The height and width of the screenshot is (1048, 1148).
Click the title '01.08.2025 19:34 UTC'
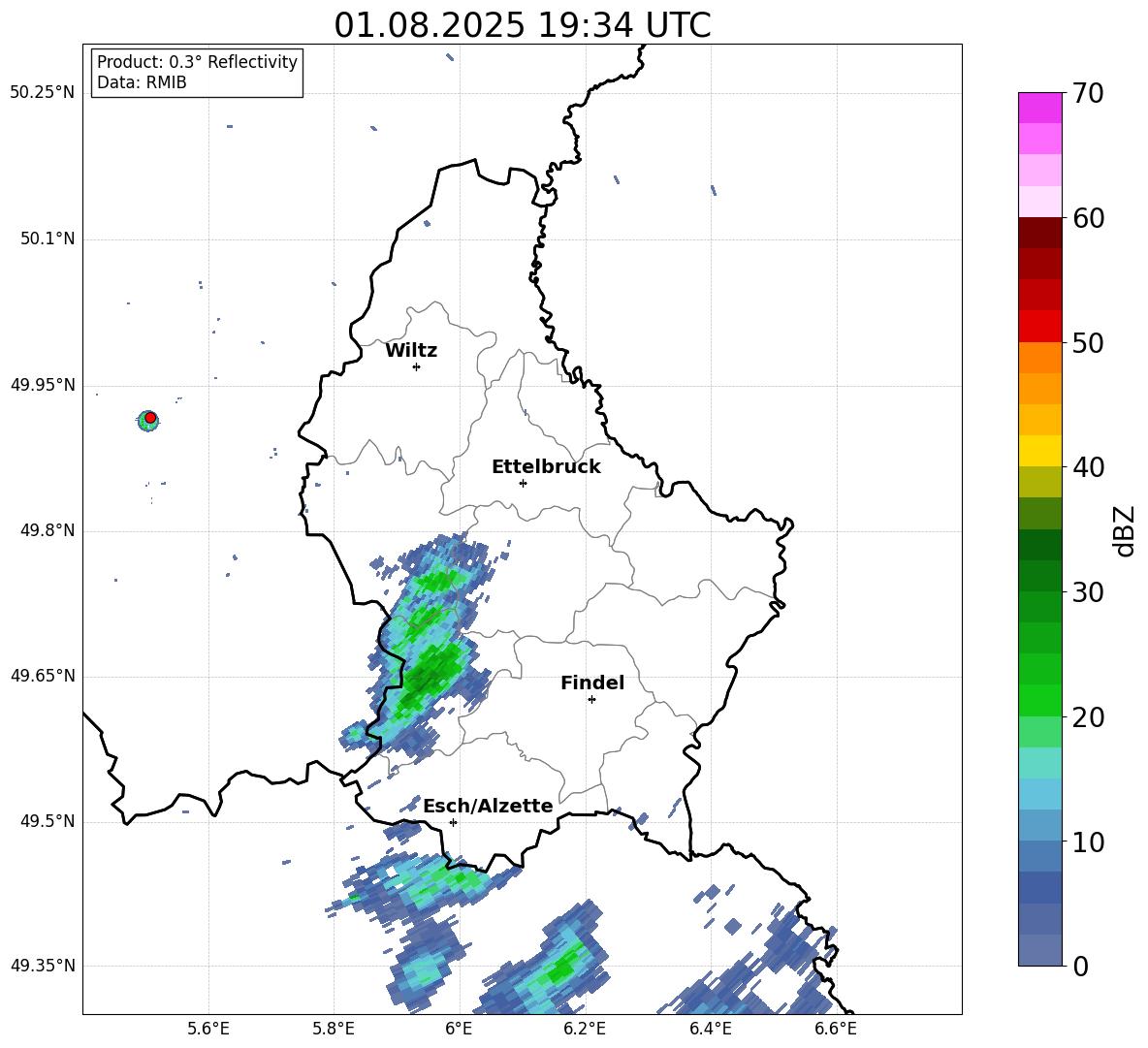point(522,25)
